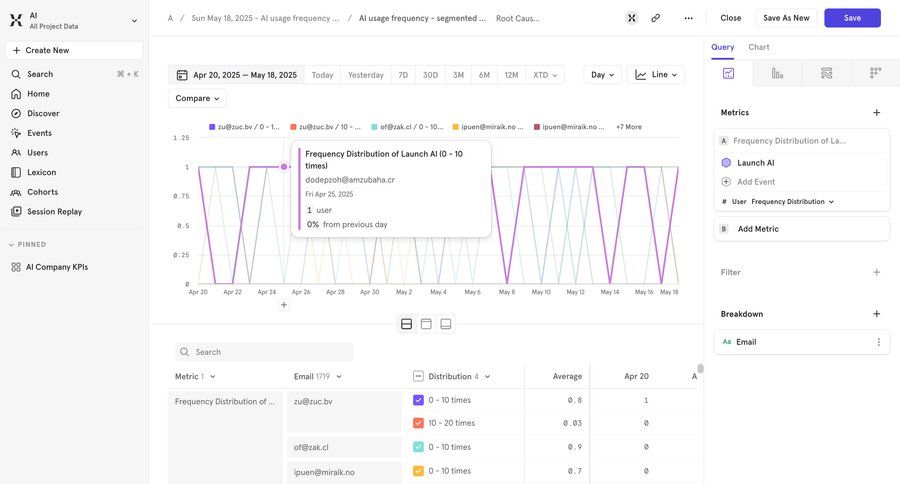Click of@zak.cl legend color swatch
900x484 pixels.
[374, 127]
